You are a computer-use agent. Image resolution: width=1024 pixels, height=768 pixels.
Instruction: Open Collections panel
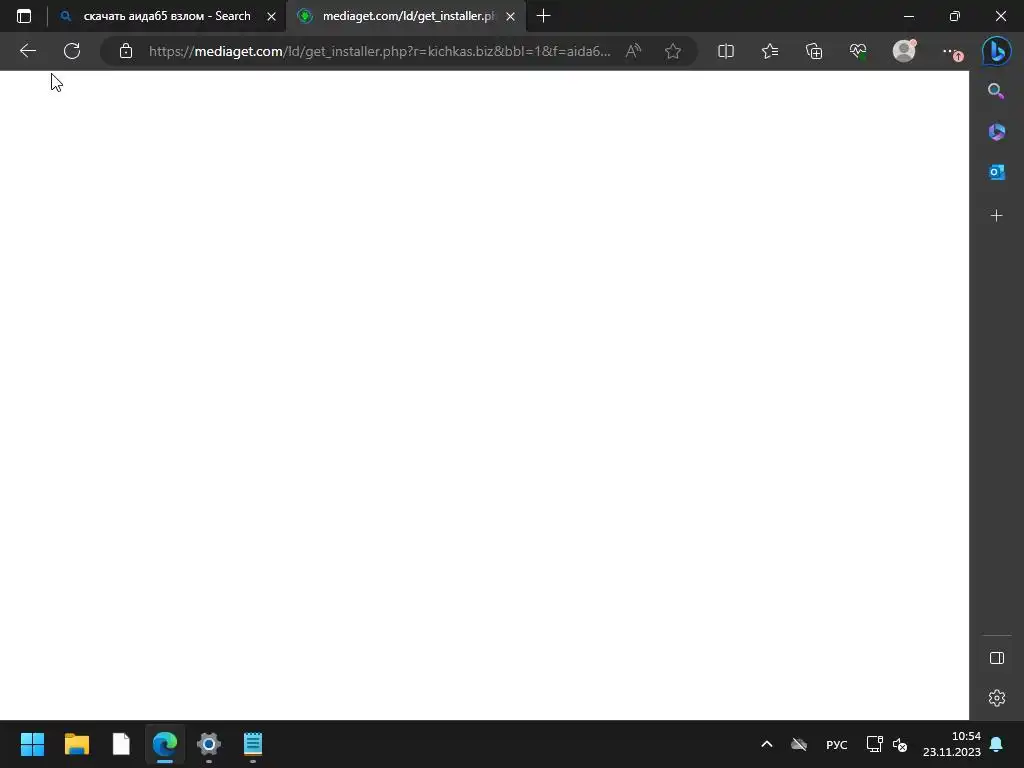[814, 51]
